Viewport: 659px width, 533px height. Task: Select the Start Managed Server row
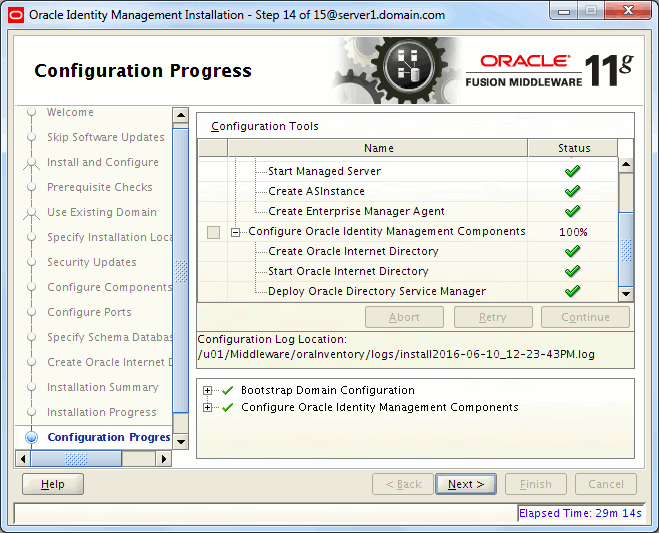tap(362, 171)
